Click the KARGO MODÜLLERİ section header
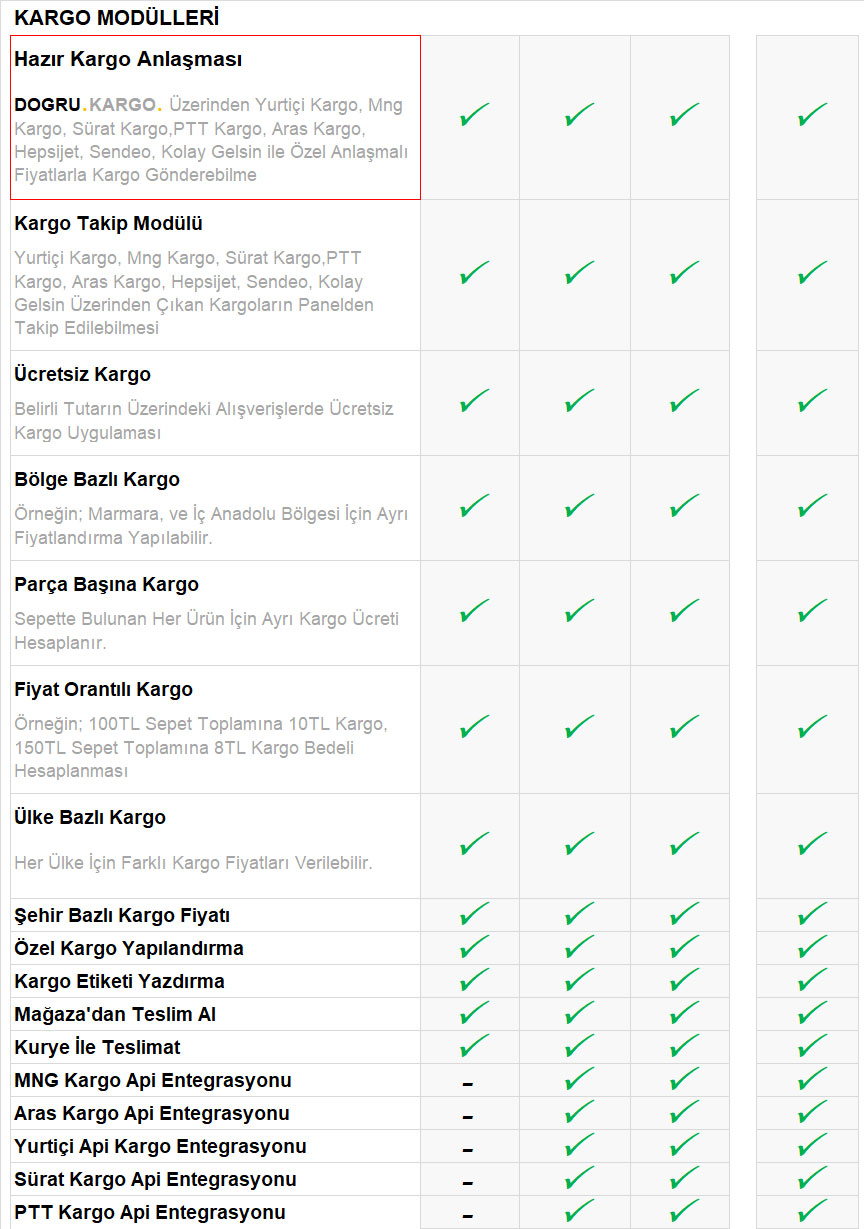This screenshot has width=864, height=1229. [116, 18]
